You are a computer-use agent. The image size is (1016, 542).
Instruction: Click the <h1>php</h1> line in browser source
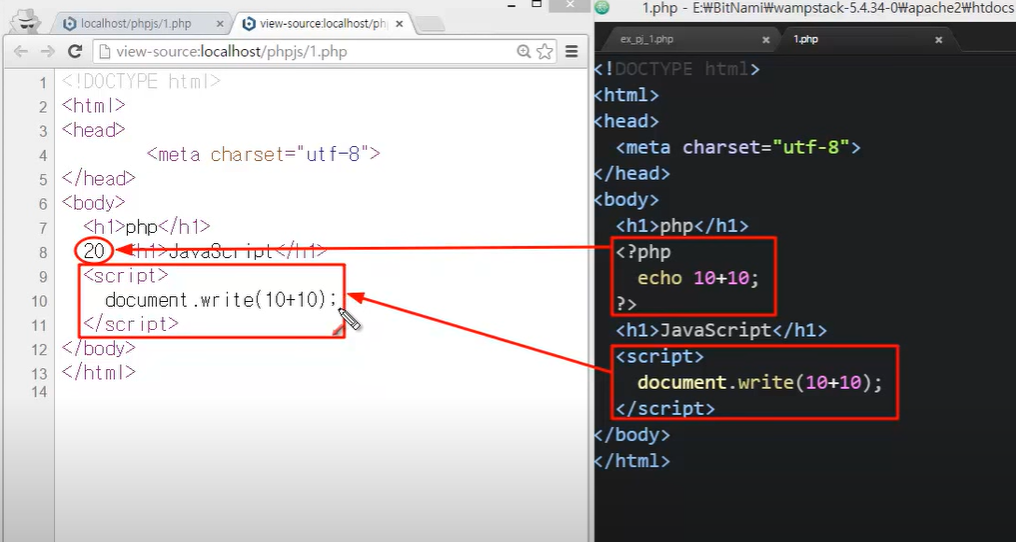pos(147,227)
